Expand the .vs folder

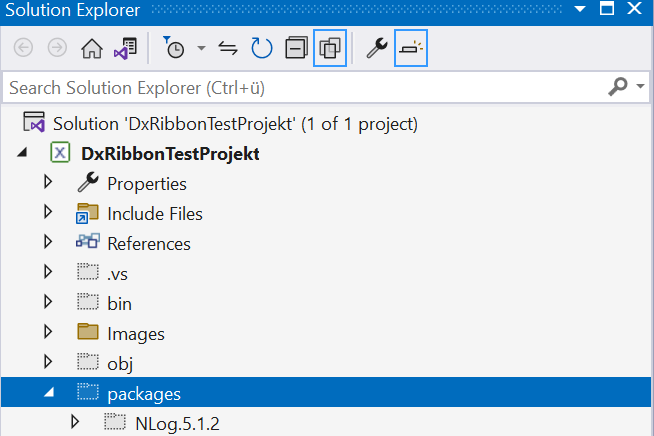(48, 272)
